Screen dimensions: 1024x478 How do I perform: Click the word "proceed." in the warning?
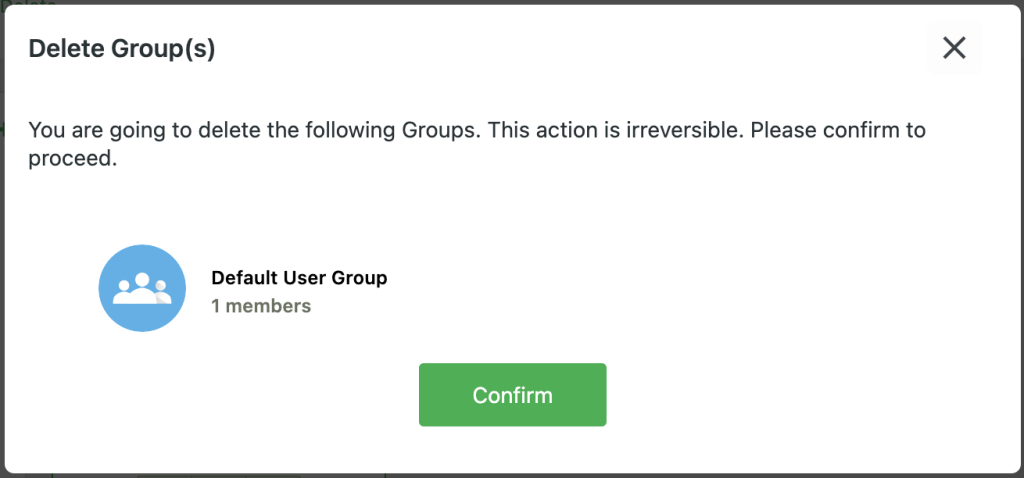(73, 159)
